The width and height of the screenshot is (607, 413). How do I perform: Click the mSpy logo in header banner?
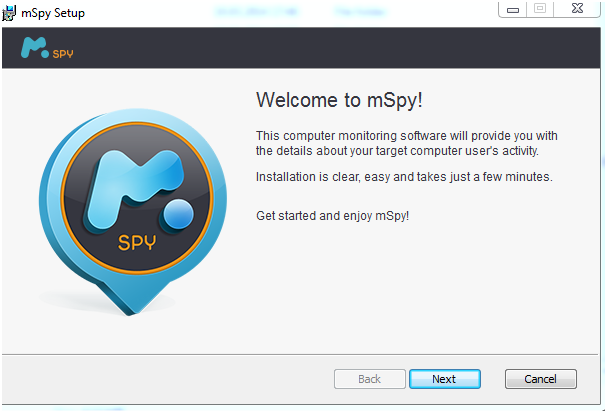(47, 48)
